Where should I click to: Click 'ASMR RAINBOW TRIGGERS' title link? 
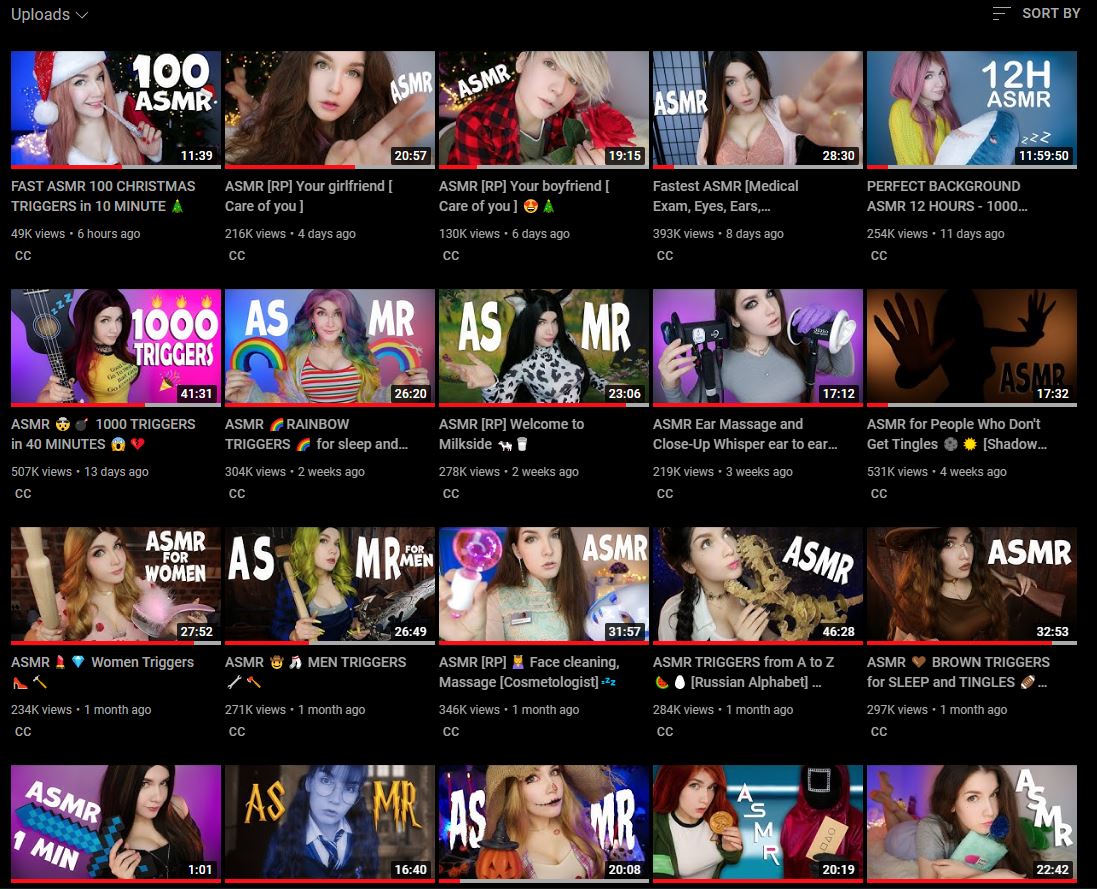click(316, 434)
